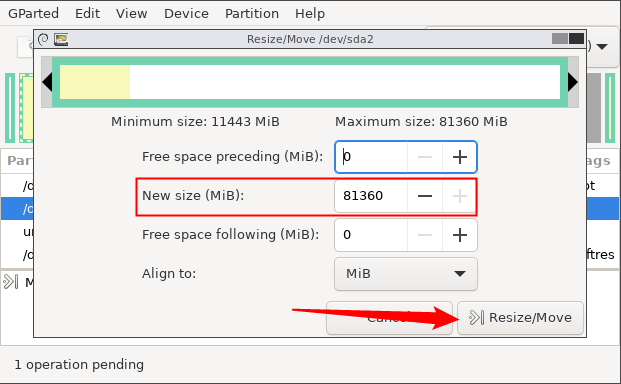The height and width of the screenshot is (384, 621).
Task: Click the 'Minimum size: 11443 MiB' label
Action: [x=195, y=122]
